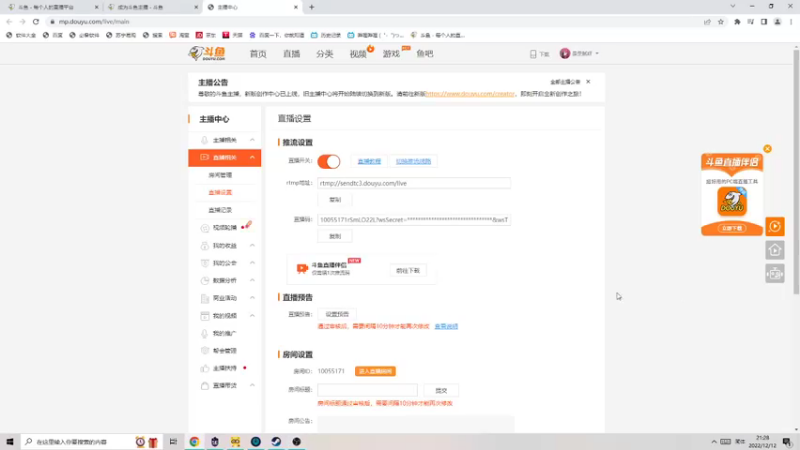Click the 我的公会 shield icon
The height and width of the screenshot is (450, 800).
click(204, 263)
